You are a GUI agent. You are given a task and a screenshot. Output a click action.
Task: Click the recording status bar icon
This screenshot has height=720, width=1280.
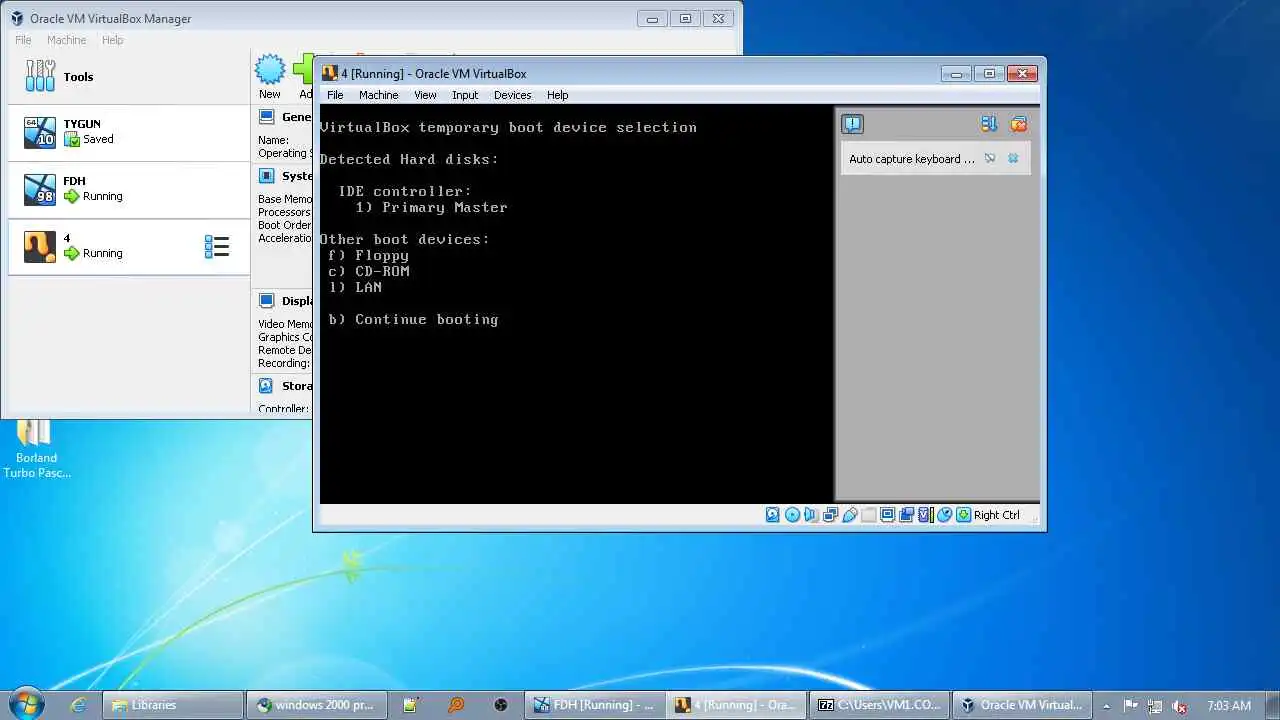(x=906, y=515)
